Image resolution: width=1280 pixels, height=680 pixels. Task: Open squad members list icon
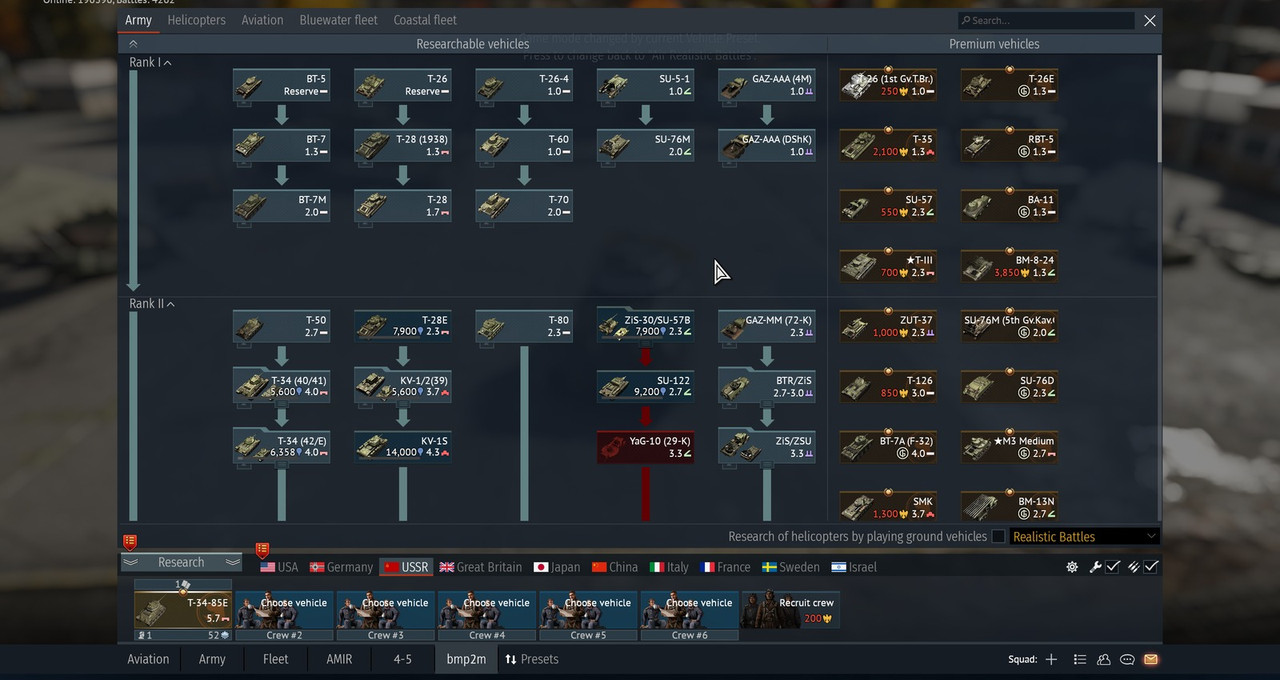(x=1080, y=660)
